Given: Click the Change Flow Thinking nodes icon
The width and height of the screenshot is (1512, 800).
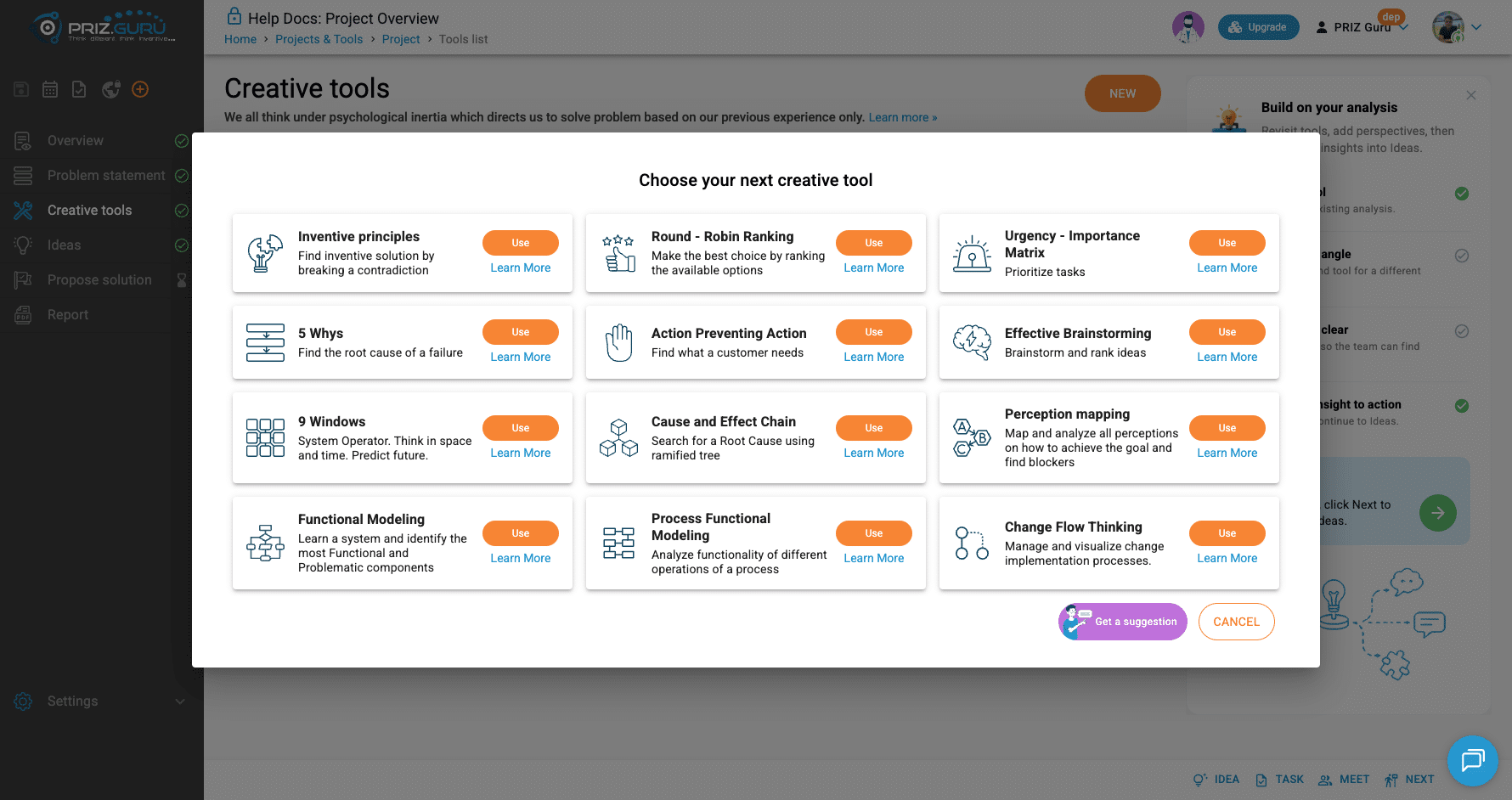Looking at the screenshot, I should click(x=972, y=543).
